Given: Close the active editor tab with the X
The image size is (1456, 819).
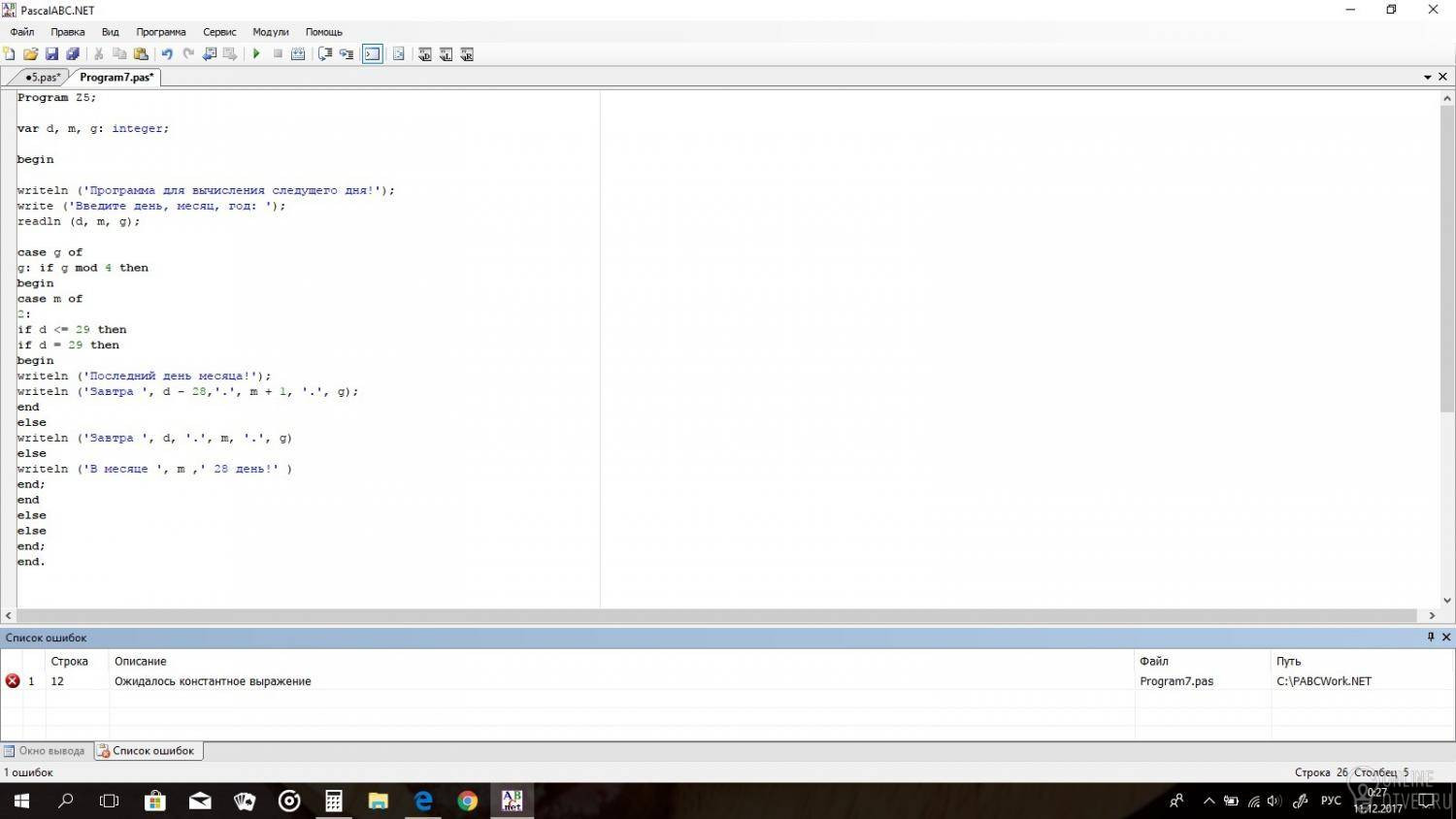Looking at the screenshot, I should click(1443, 77).
